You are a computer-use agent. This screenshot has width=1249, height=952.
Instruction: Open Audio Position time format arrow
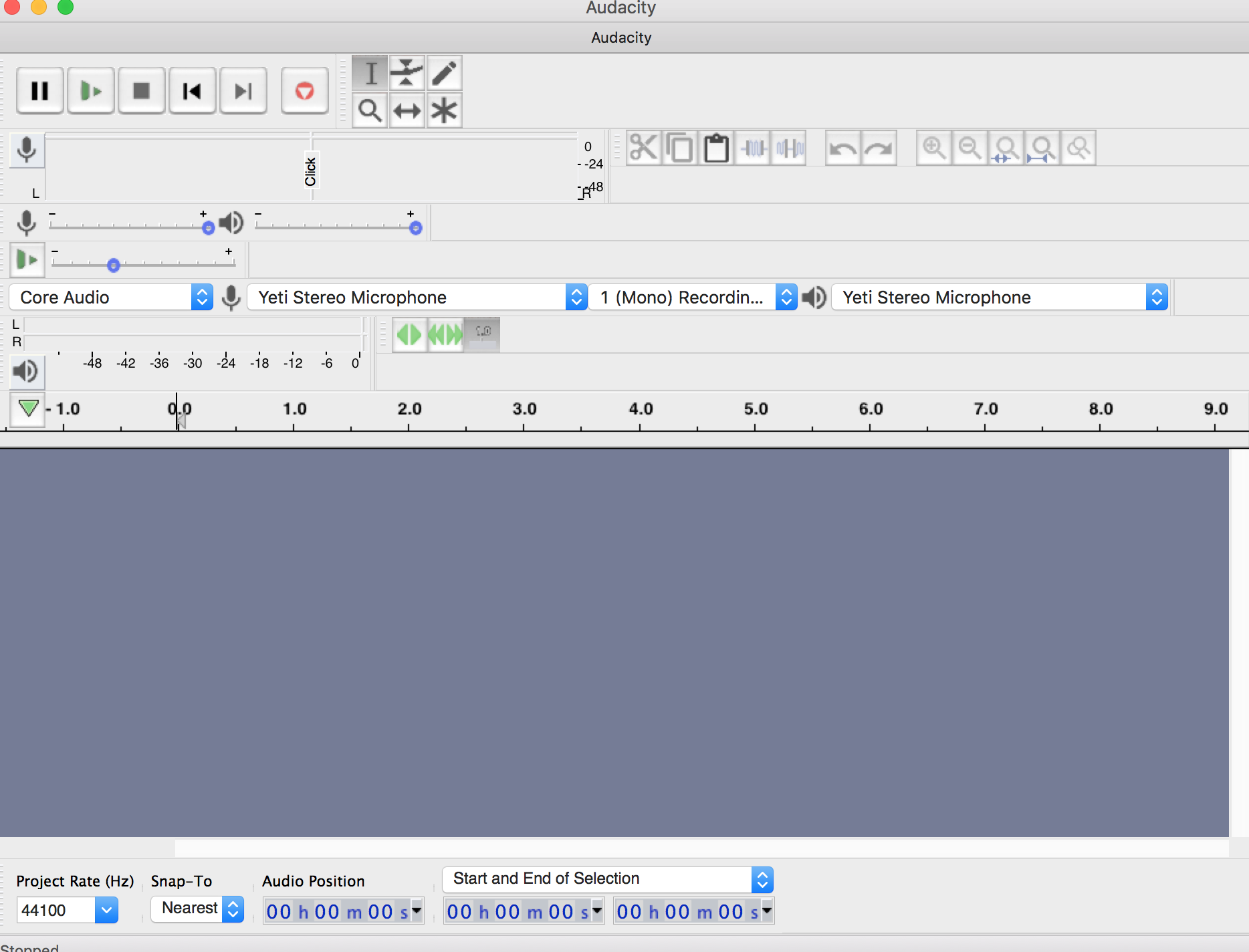coord(417,910)
